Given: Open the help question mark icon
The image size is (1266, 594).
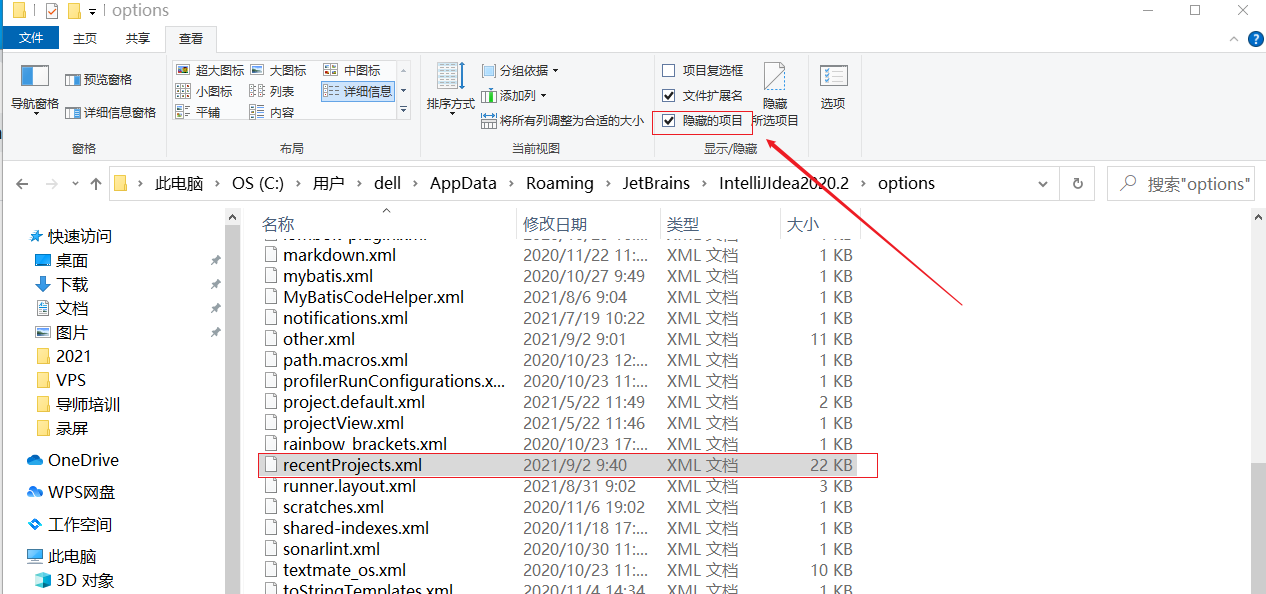Looking at the screenshot, I should tap(1255, 39).
